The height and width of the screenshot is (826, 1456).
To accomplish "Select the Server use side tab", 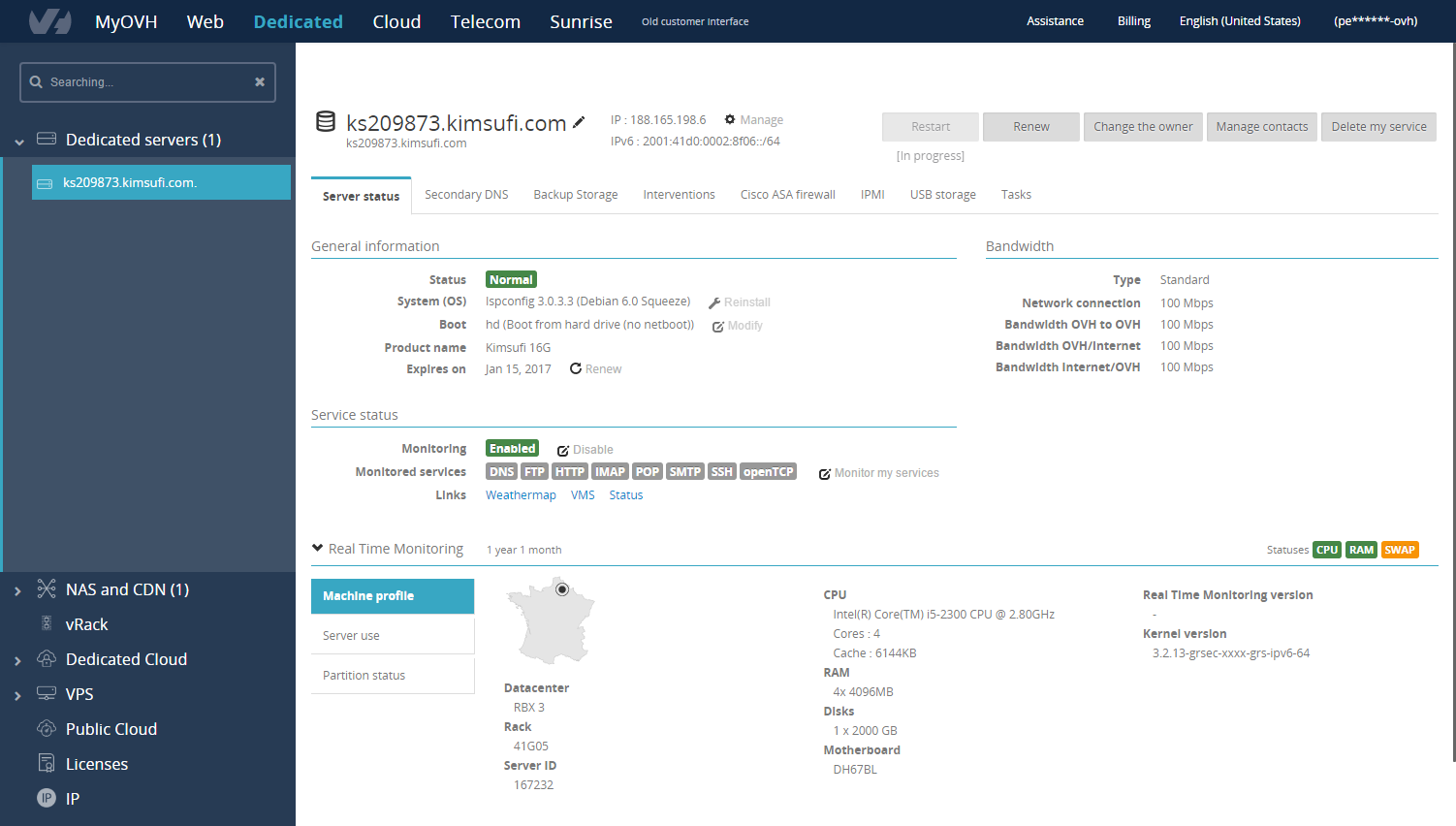I will pos(393,636).
